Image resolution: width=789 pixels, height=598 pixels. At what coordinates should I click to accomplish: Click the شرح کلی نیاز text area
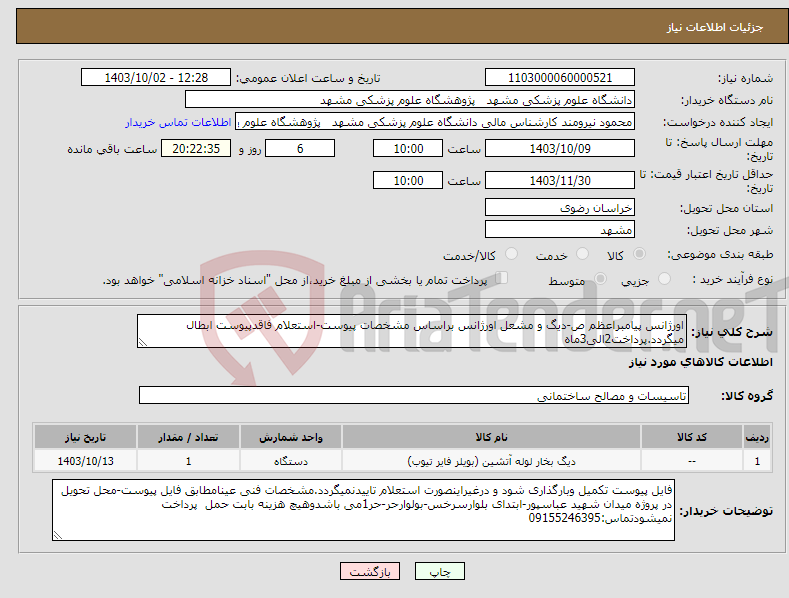coord(412,331)
